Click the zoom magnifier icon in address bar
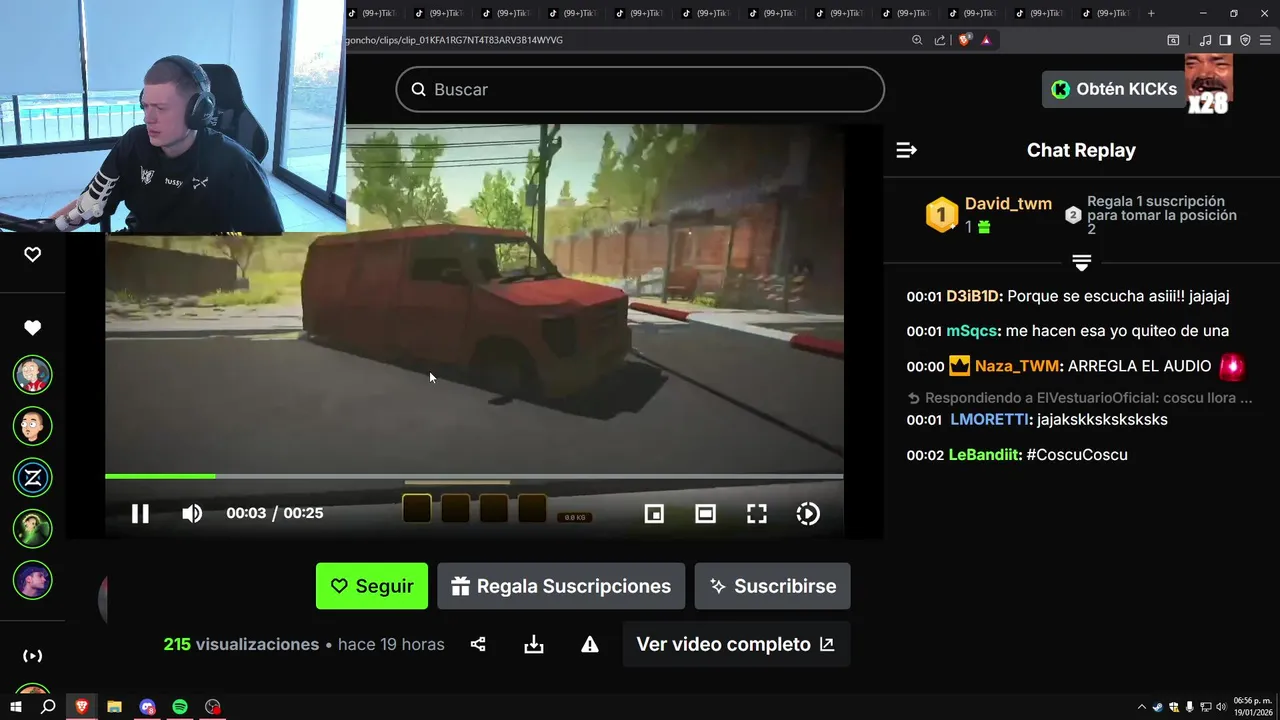 coord(917,40)
